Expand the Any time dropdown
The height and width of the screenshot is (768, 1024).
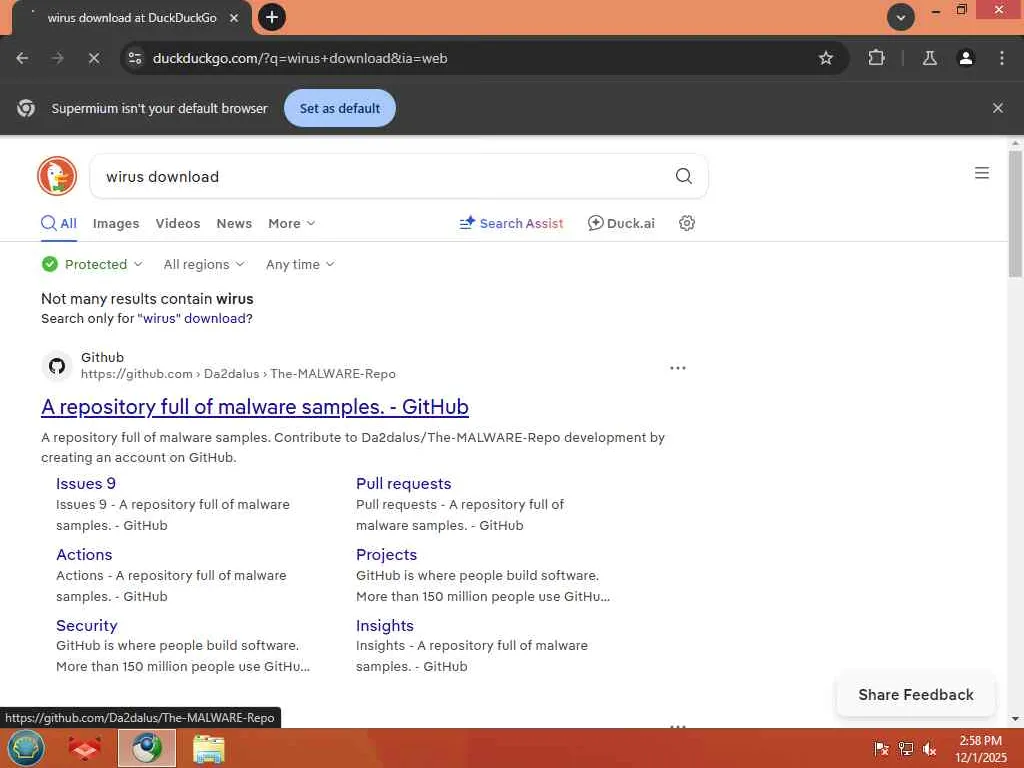(300, 264)
